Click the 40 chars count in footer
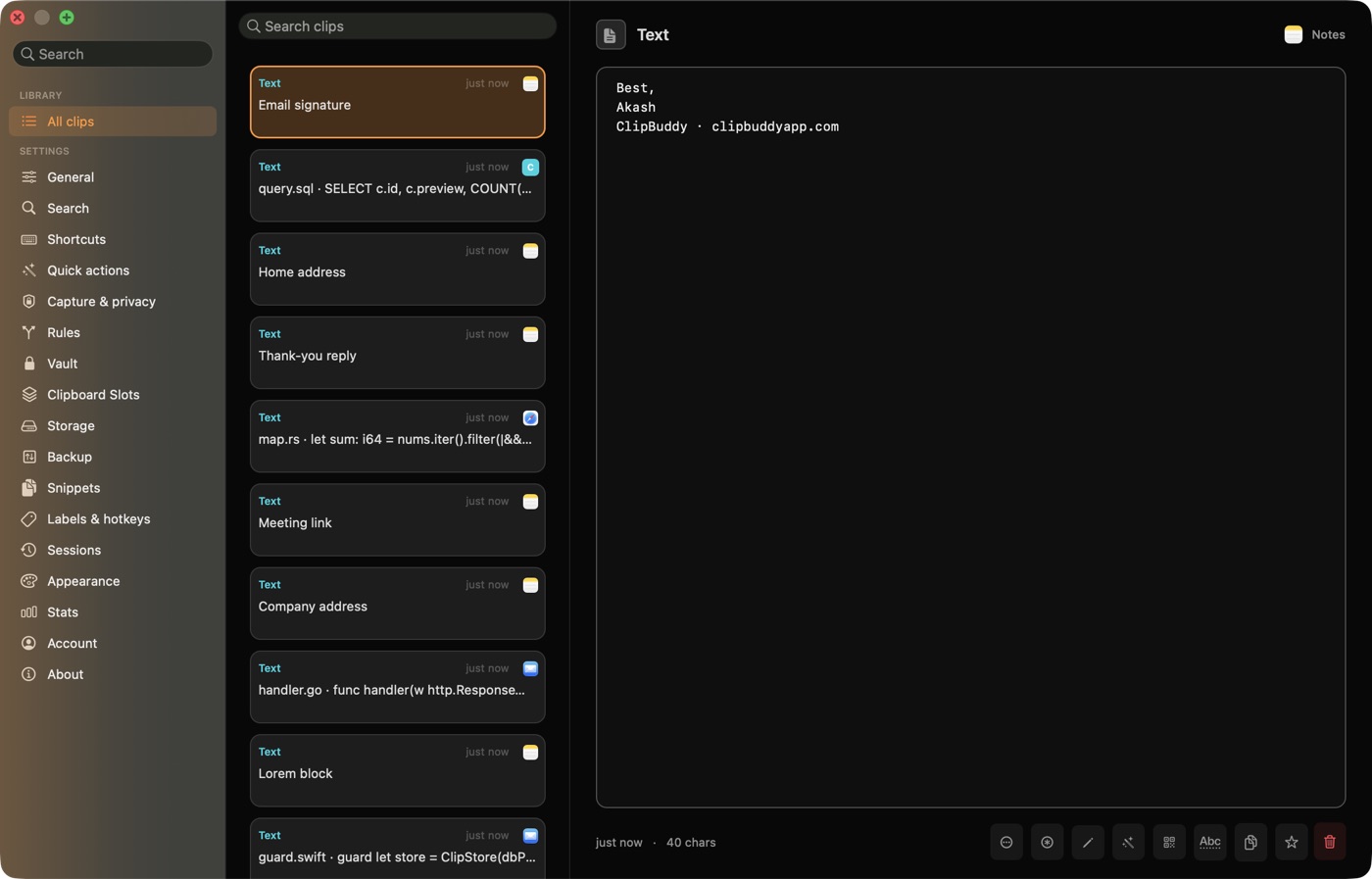 [x=691, y=843]
